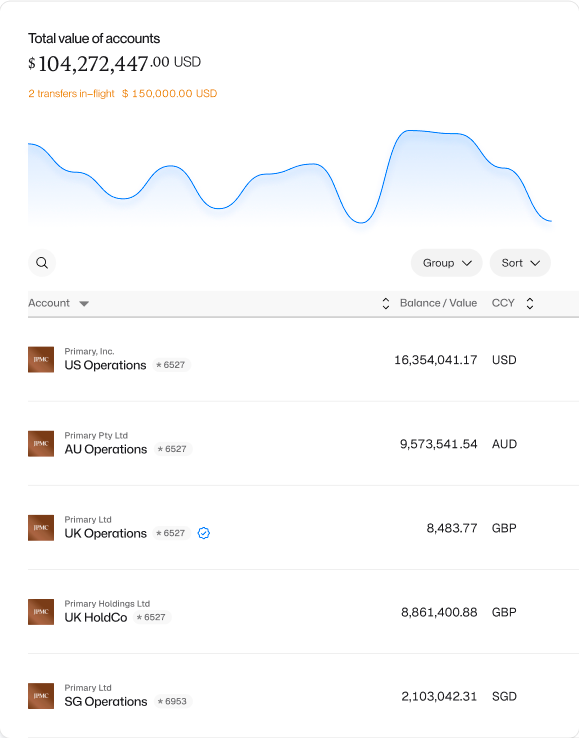
Task: Click the blue verified badge beside UK Operations
Action: 204,533
